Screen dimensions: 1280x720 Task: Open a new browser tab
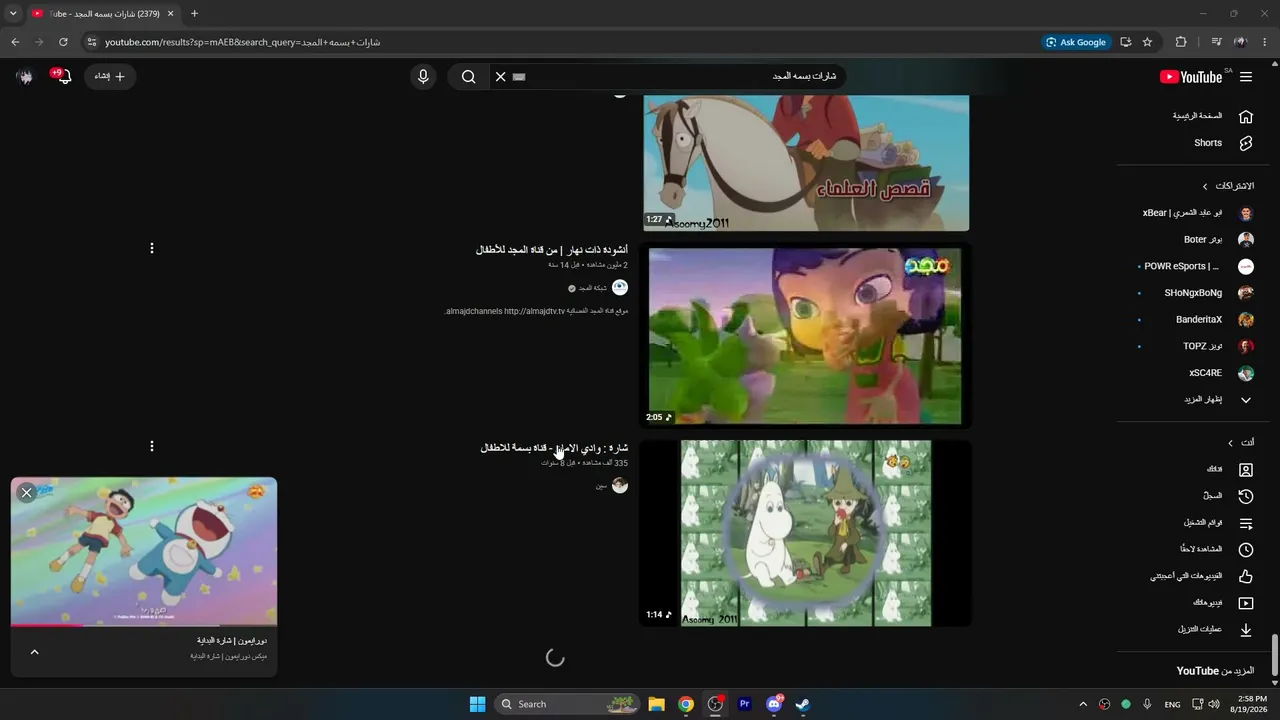(194, 14)
